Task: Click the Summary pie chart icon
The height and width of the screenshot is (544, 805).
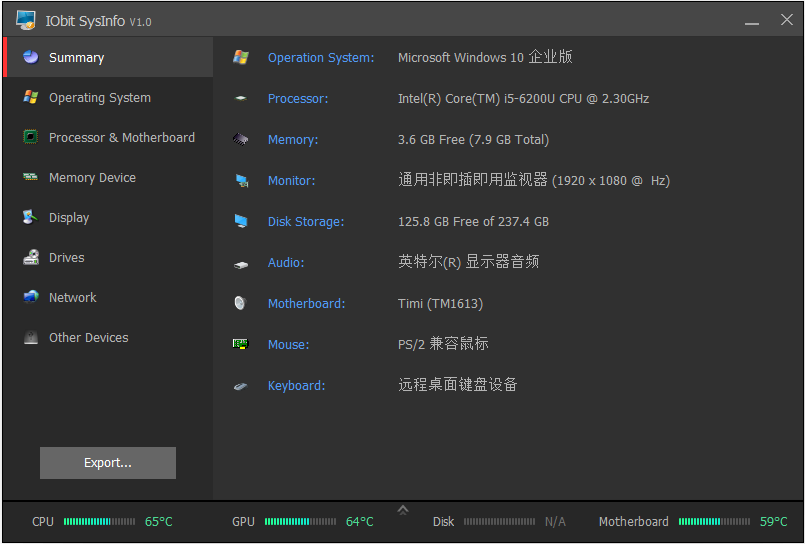Action: [x=31, y=57]
